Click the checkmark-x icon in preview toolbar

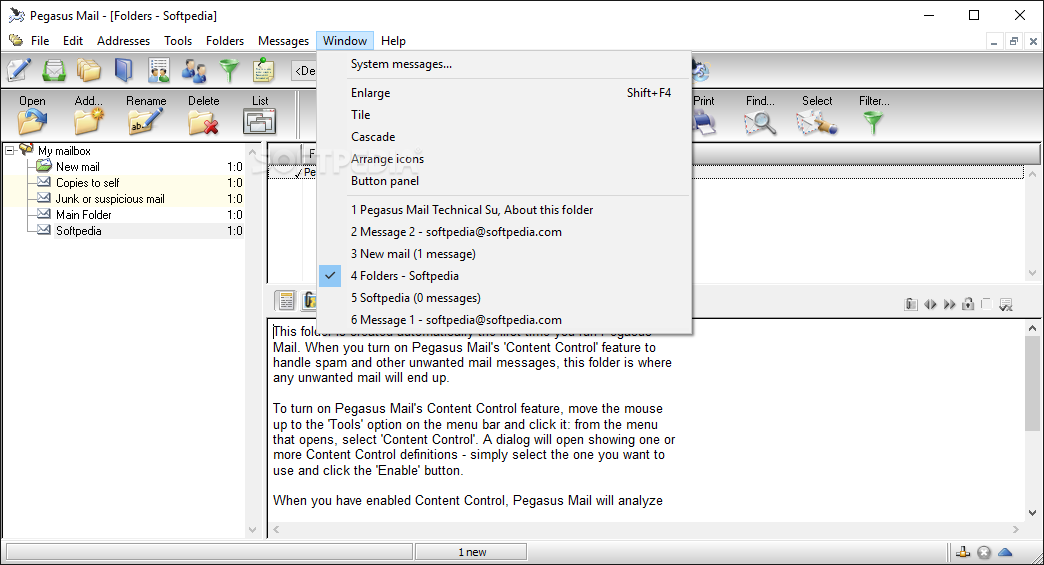1006,305
